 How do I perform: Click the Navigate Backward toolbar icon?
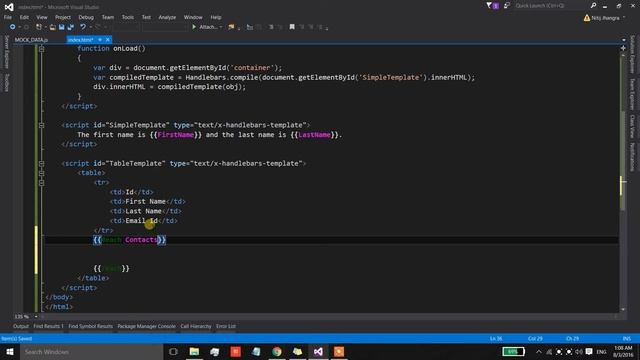(x=13, y=27)
